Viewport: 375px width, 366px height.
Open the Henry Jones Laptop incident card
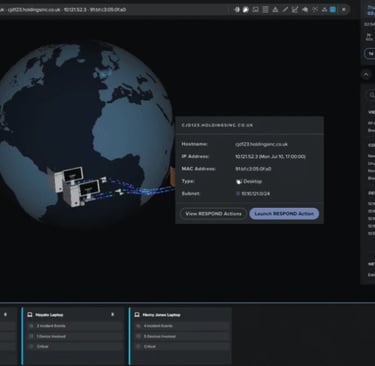tap(180, 336)
